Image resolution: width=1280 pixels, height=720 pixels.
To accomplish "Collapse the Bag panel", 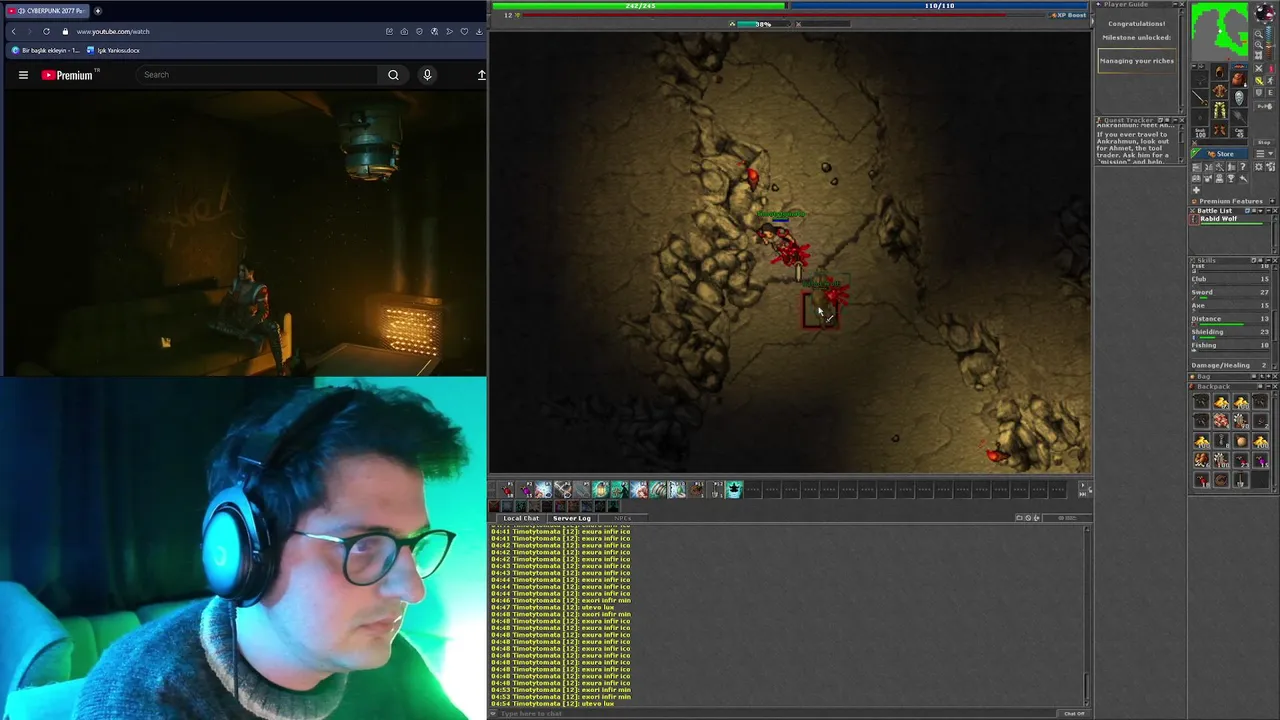I will 1268,376.
